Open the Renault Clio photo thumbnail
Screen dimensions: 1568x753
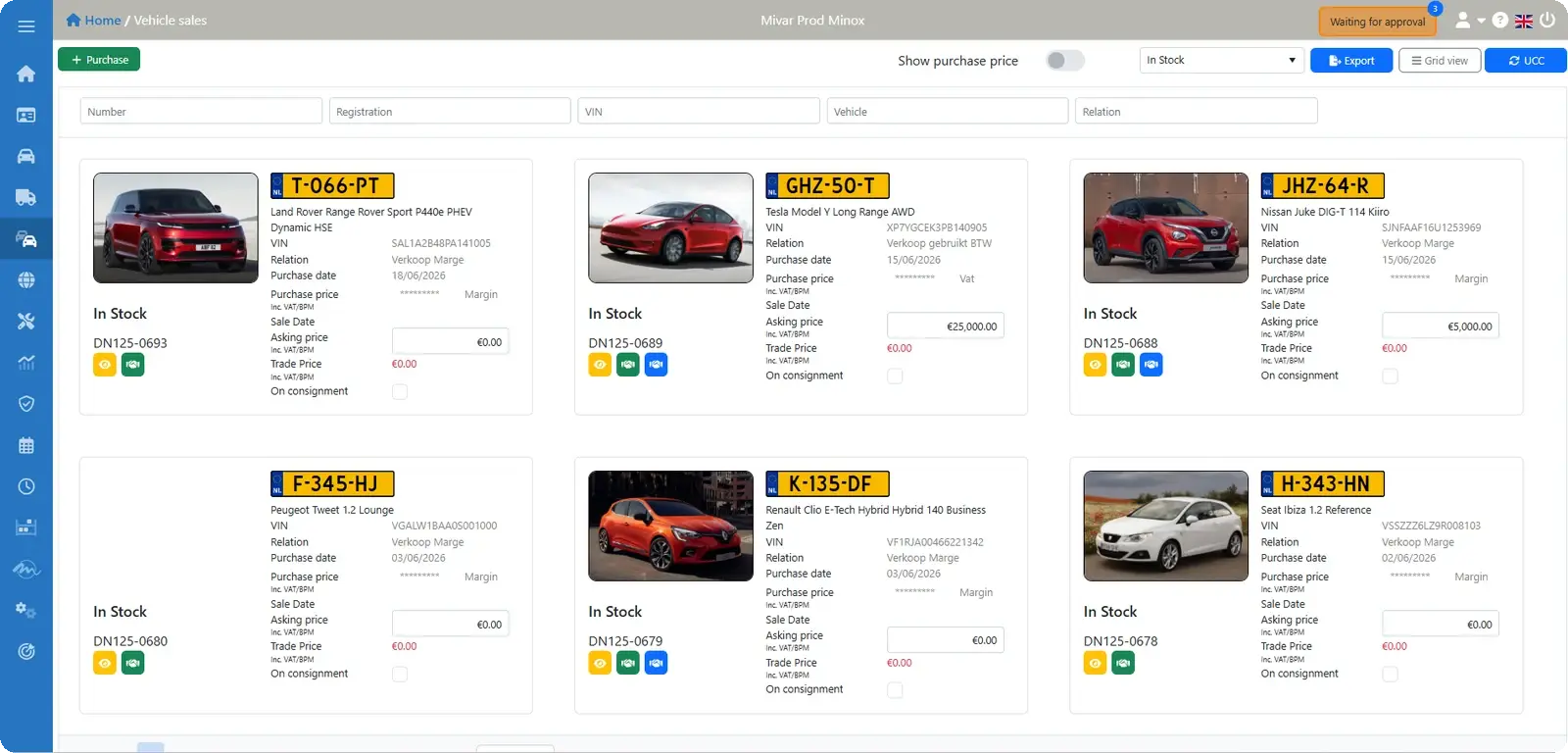click(670, 526)
